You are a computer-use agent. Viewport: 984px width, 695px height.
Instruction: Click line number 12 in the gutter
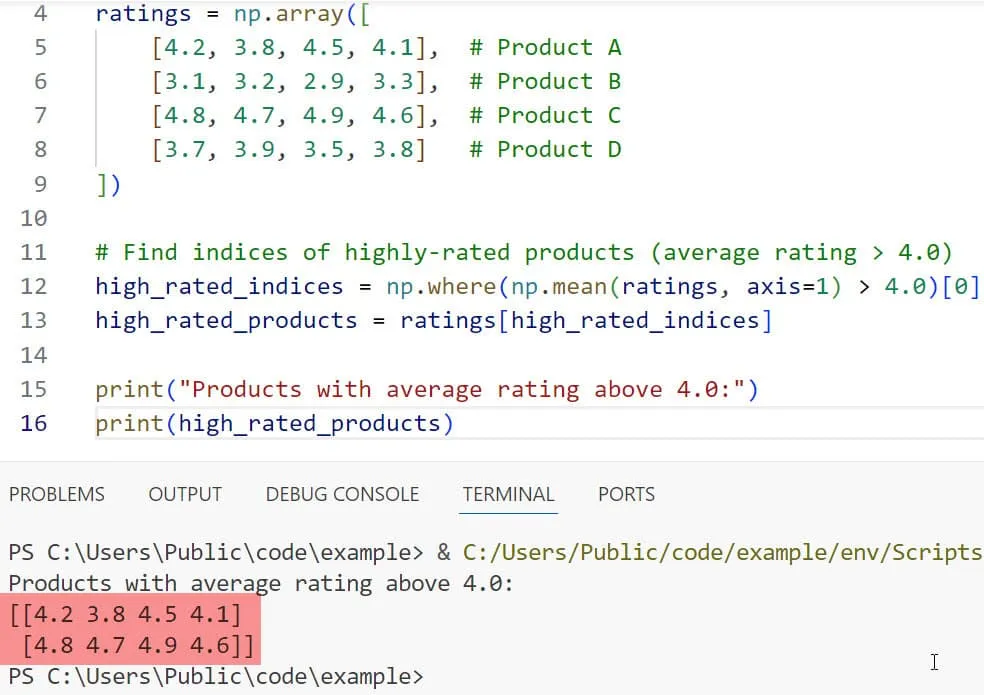click(33, 286)
